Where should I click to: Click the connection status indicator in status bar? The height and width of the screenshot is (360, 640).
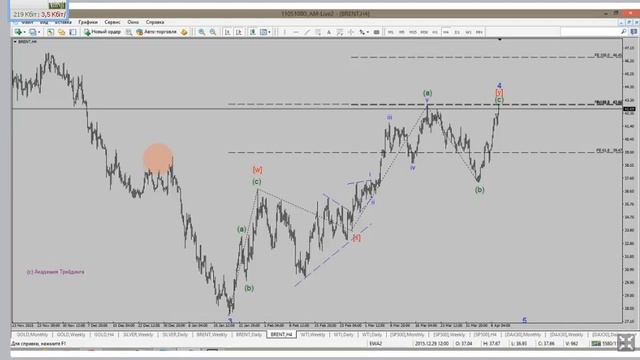pyautogui.click(x=604, y=344)
